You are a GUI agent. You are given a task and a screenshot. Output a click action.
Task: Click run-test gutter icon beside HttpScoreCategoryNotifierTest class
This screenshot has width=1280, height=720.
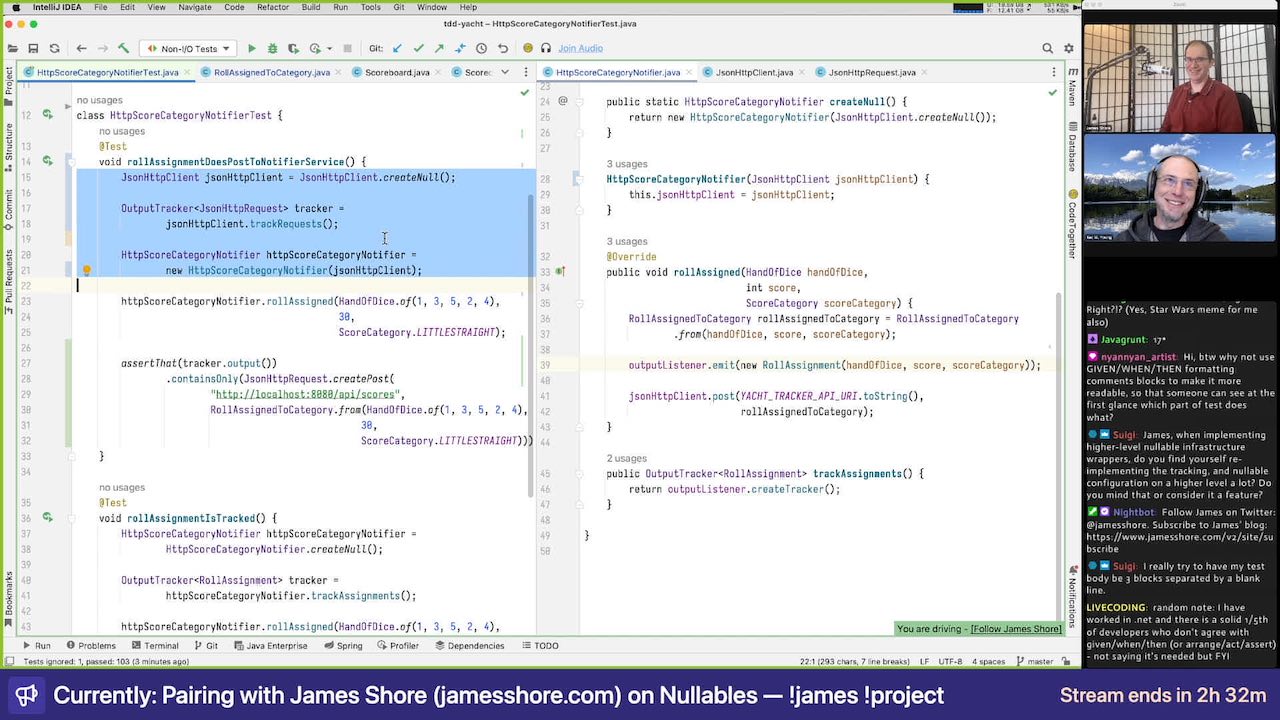(47, 115)
